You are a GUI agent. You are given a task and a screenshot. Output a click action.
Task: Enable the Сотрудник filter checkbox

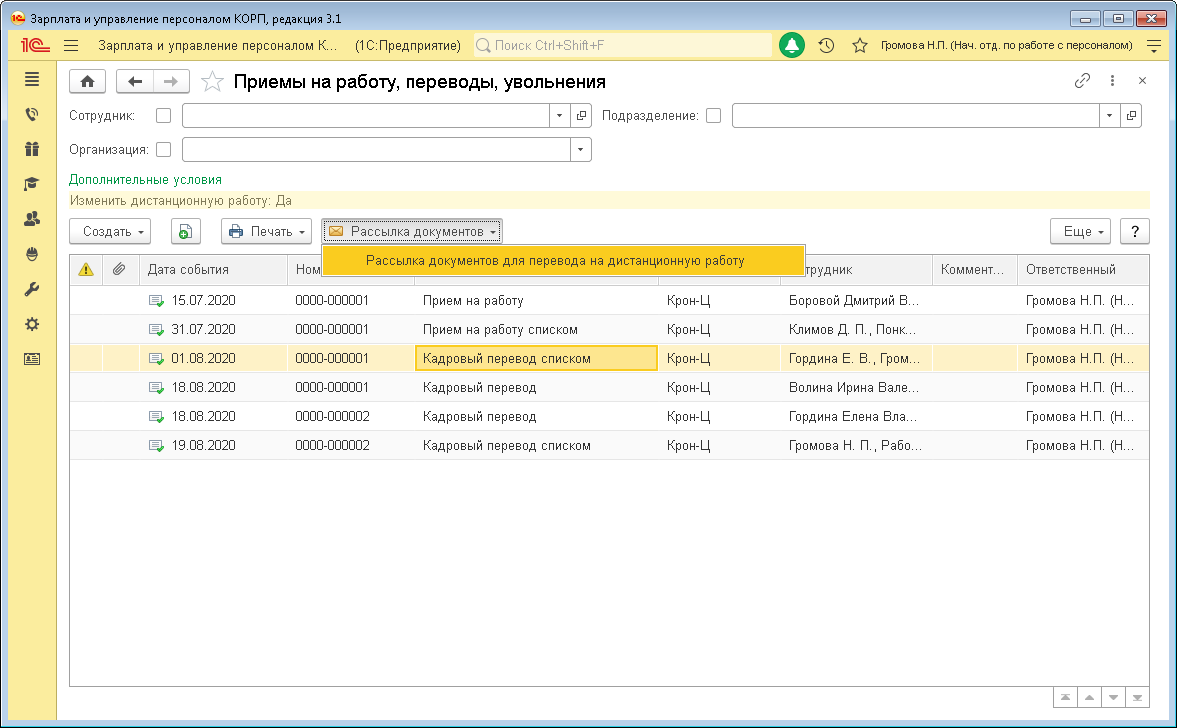[164, 116]
